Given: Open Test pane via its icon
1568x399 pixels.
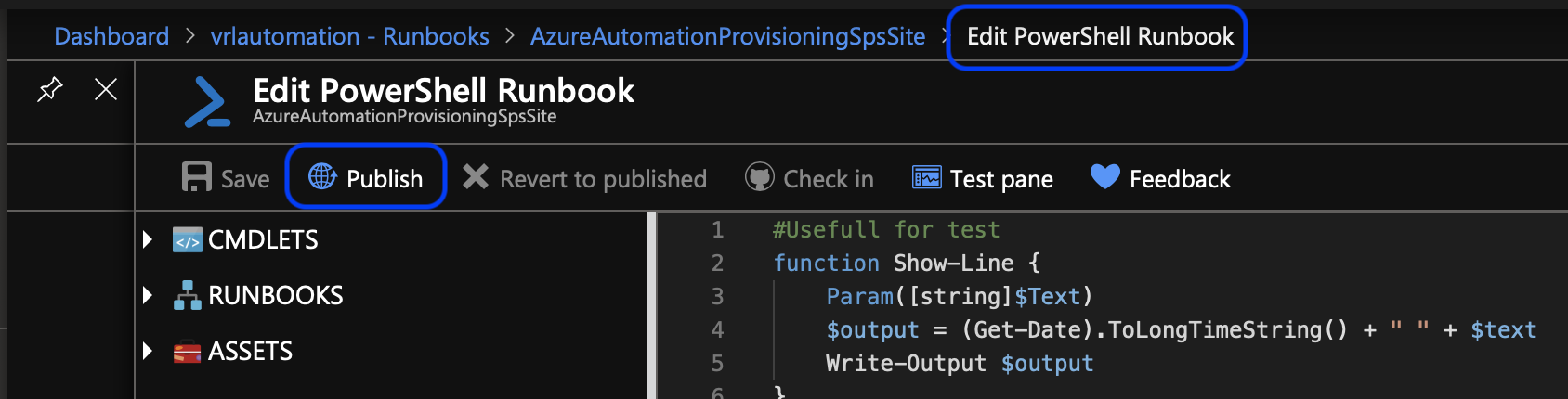Looking at the screenshot, I should pyautogui.click(x=926, y=177).
